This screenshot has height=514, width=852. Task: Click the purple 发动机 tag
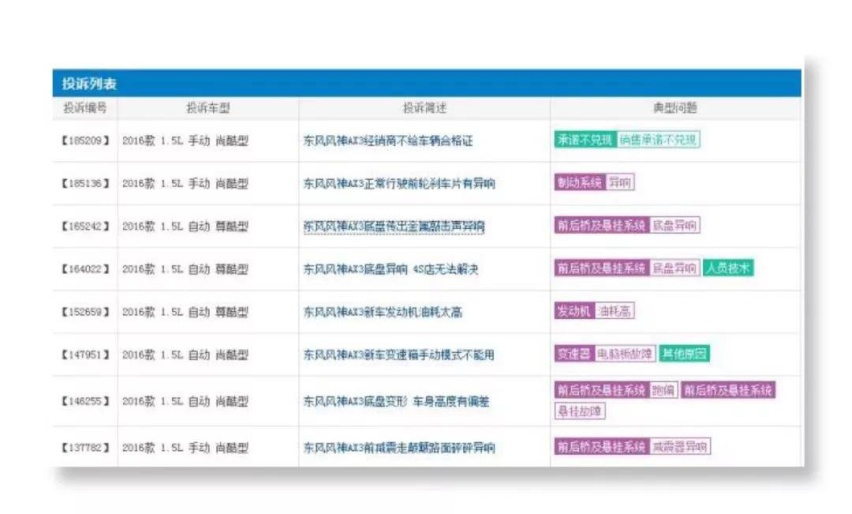(x=574, y=311)
